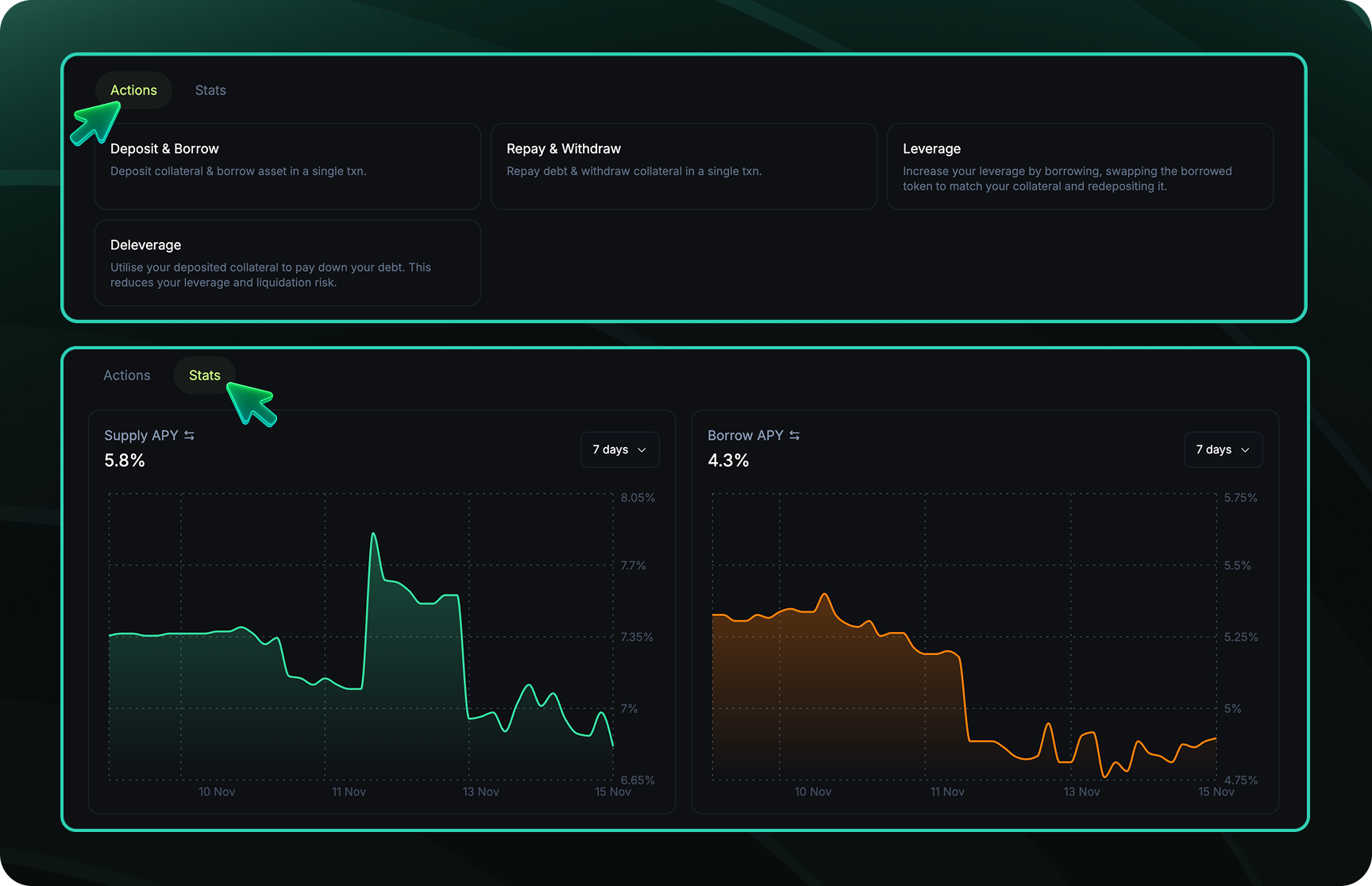Viewport: 1372px width, 886px height.
Task: Open the Repay & Withdraw action card
Action: pyautogui.click(x=684, y=167)
